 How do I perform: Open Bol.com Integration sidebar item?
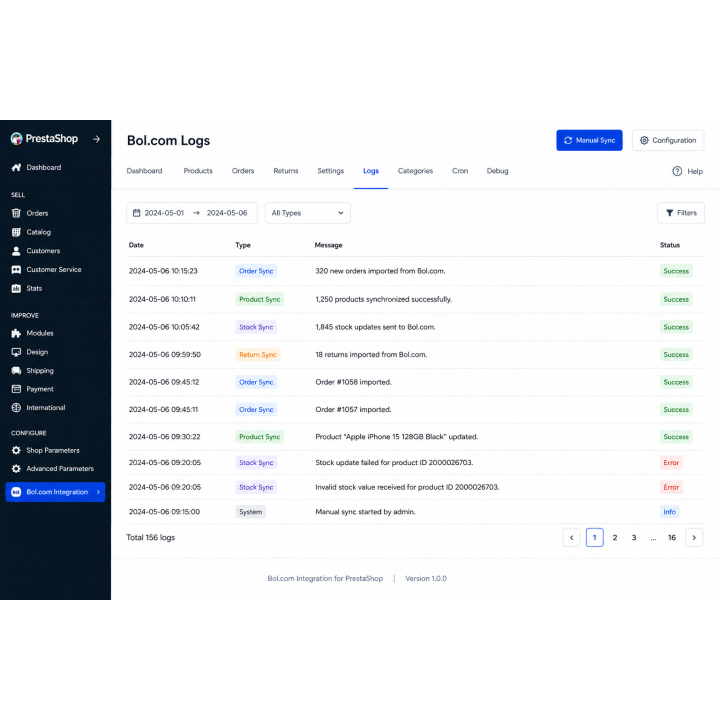pyautogui.click(x=55, y=492)
